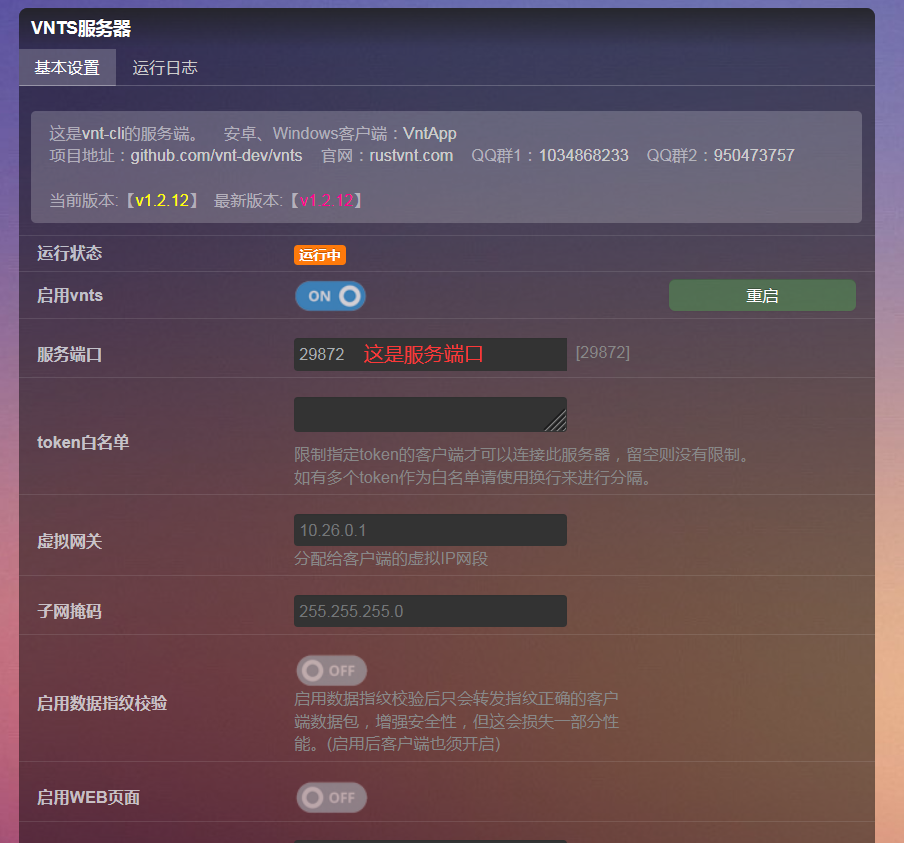904x843 pixels.
Task: Click the 运行中 status badge
Action: 320,255
